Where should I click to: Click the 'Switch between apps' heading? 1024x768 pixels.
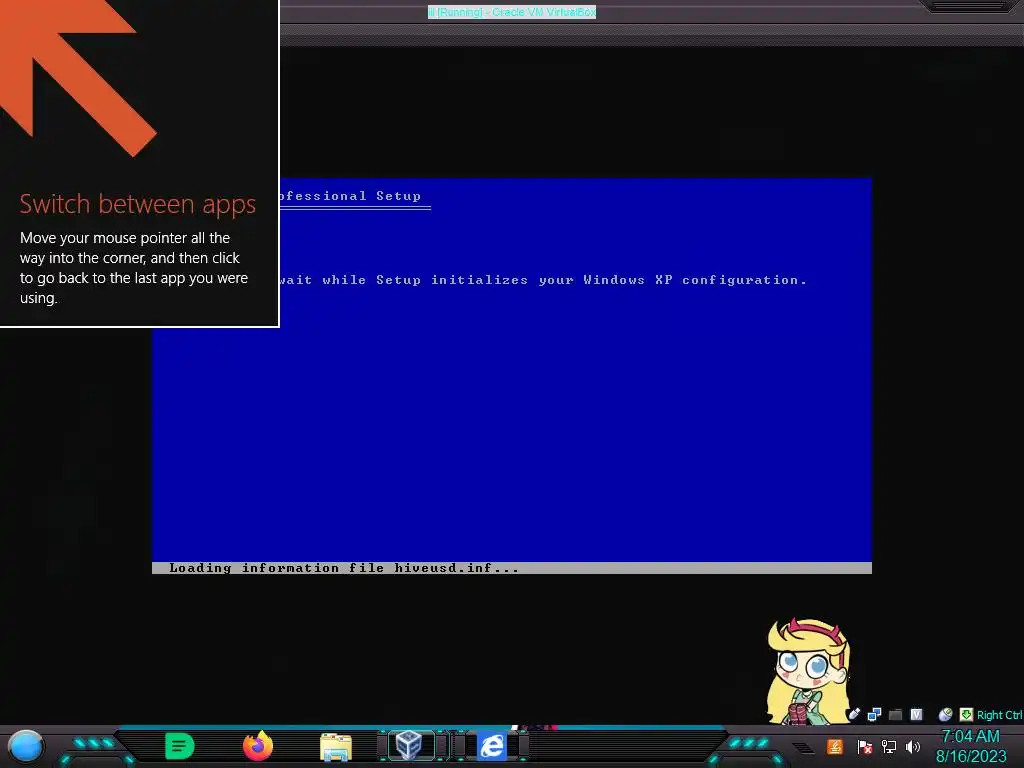click(x=138, y=204)
